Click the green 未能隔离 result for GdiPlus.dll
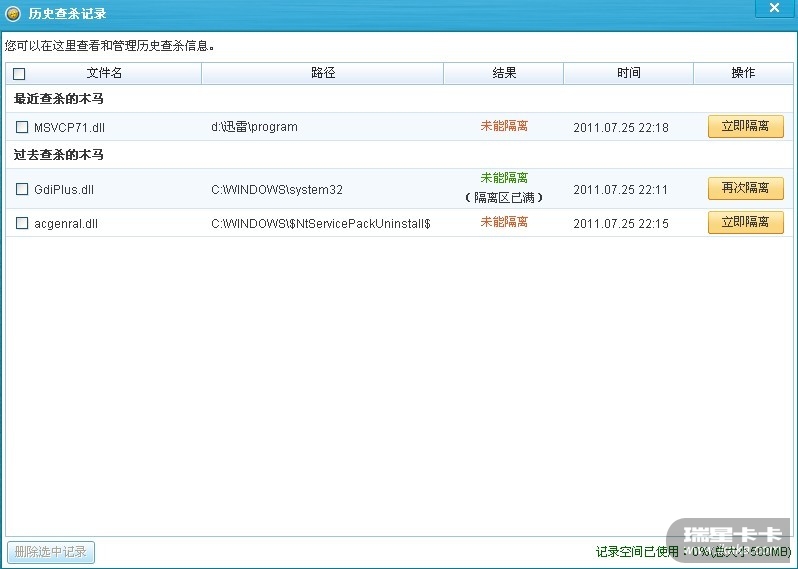This screenshot has height=569, width=798. pyautogui.click(x=504, y=178)
